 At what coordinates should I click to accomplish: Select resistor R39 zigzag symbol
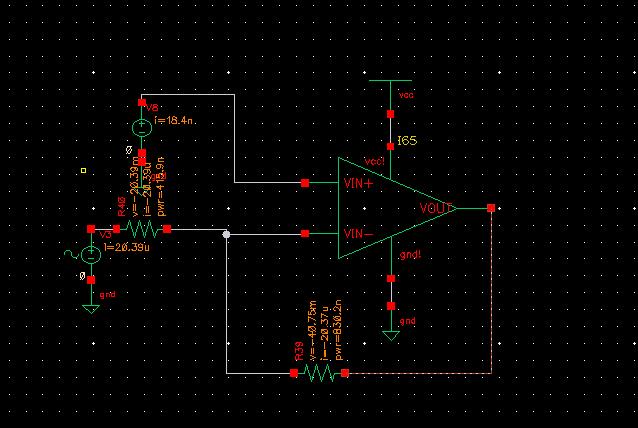pos(319,373)
